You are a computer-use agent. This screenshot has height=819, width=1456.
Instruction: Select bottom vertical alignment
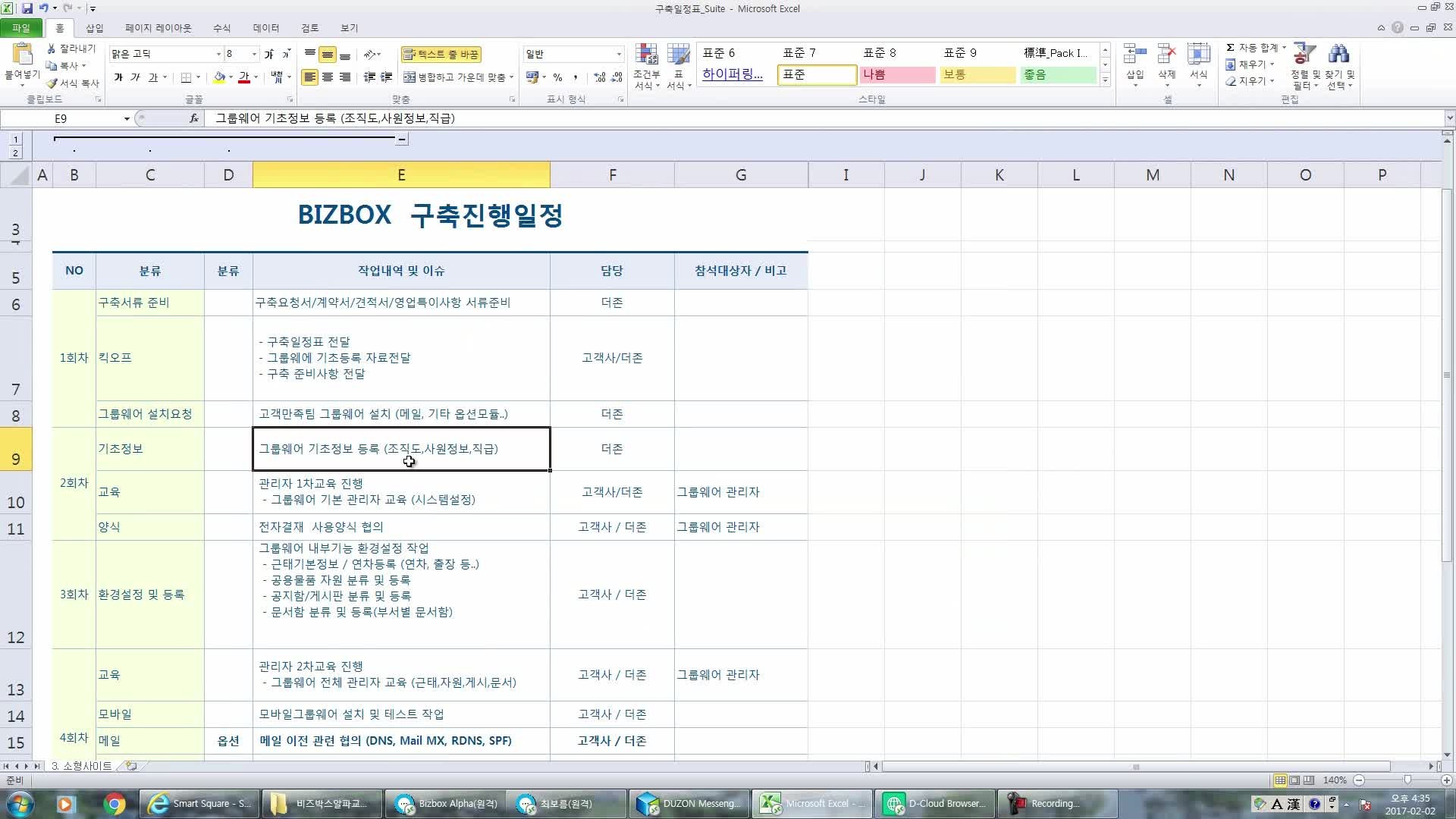pos(345,54)
